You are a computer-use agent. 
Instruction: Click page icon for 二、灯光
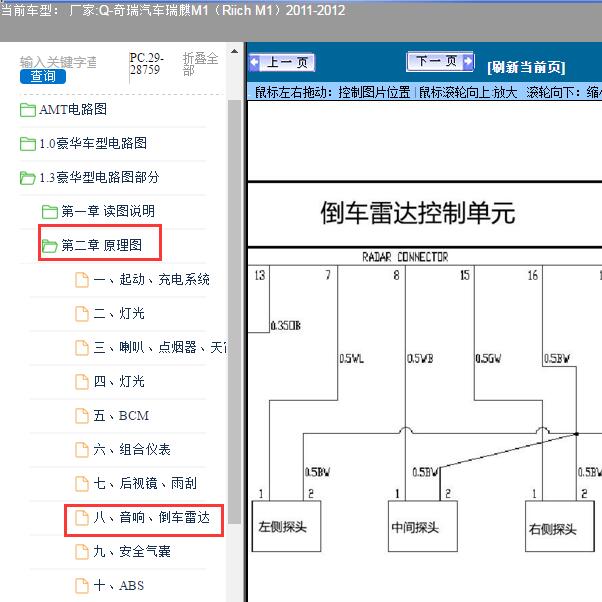tap(81, 314)
